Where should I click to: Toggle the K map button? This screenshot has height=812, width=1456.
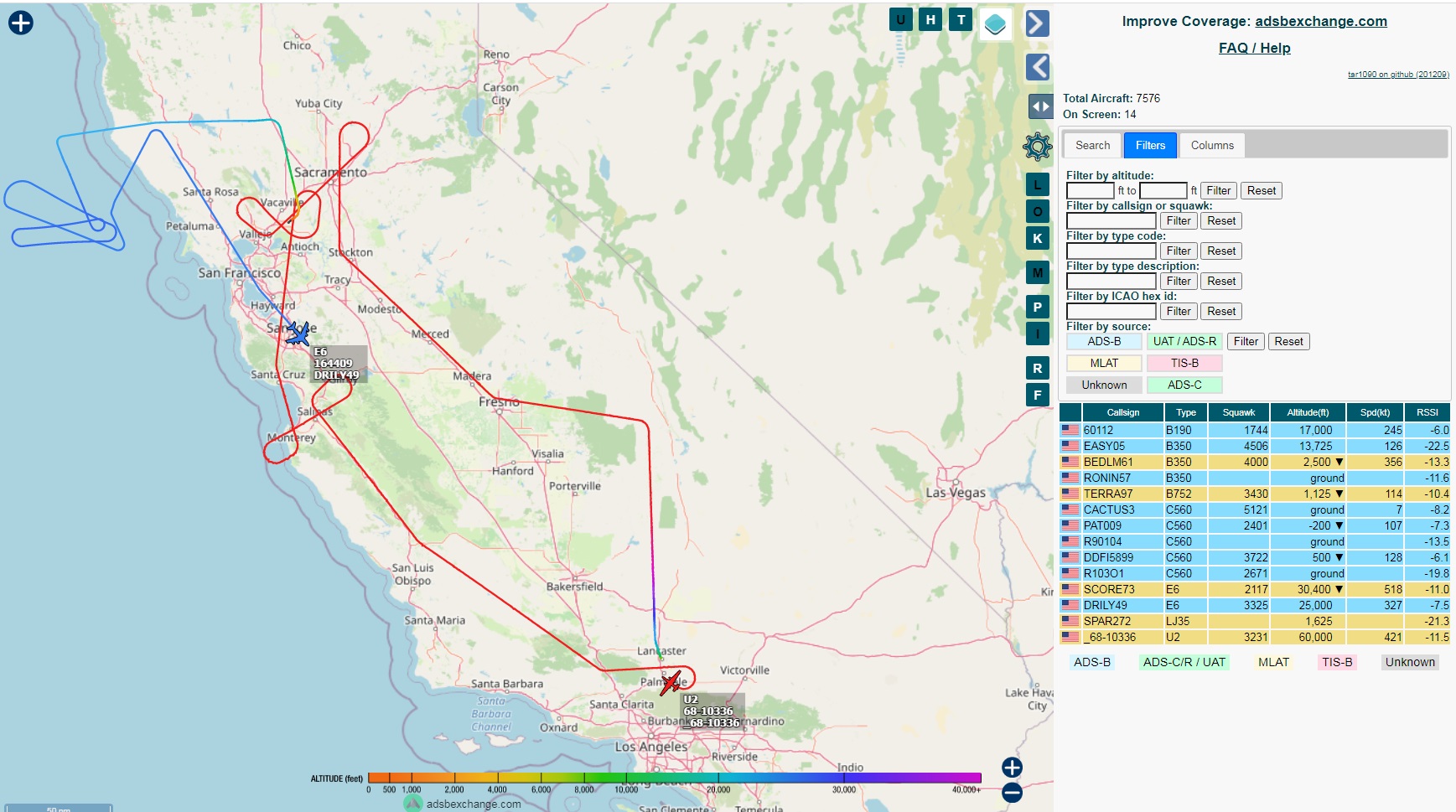click(x=1038, y=238)
